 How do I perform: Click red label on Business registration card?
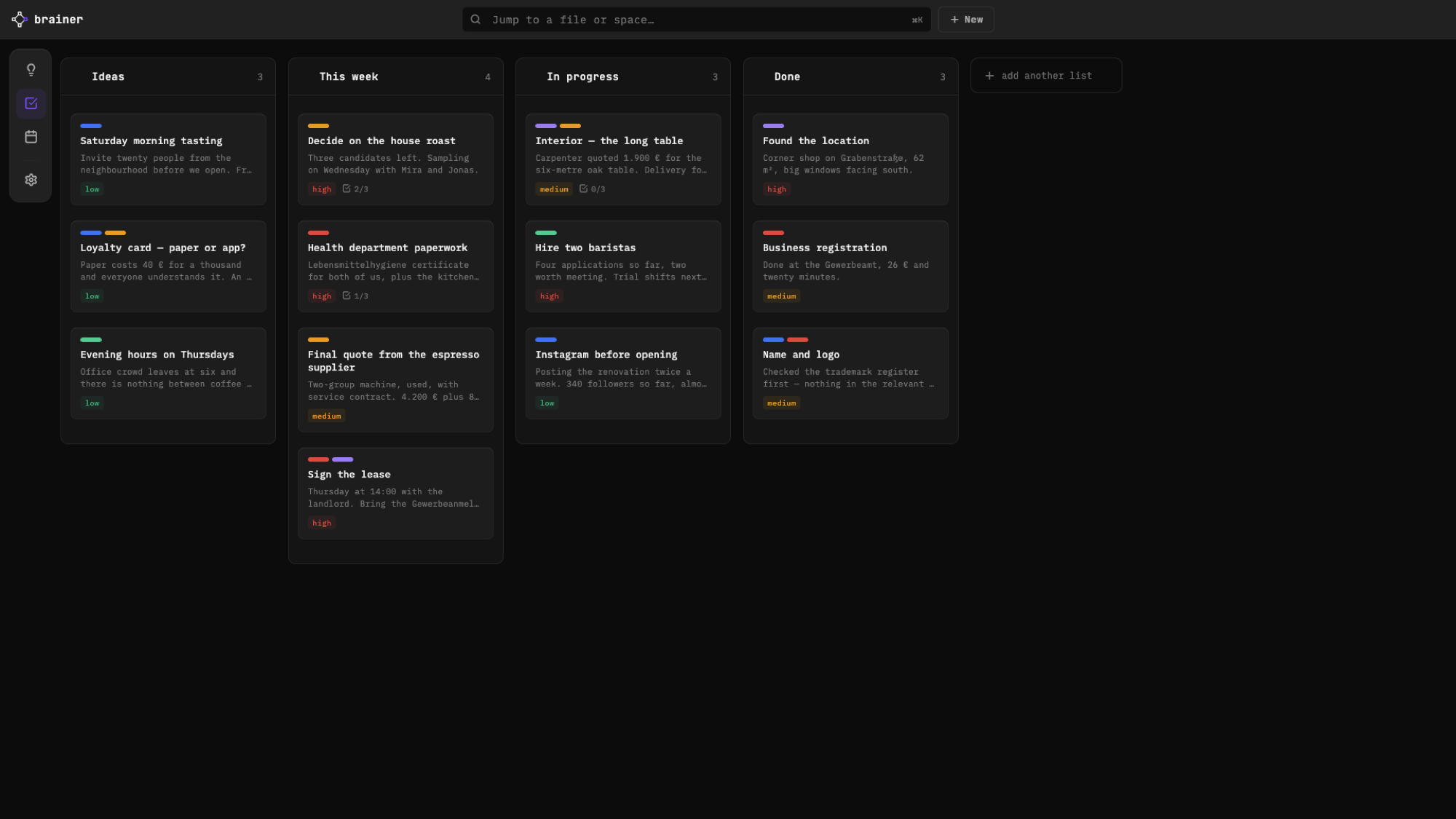773,233
